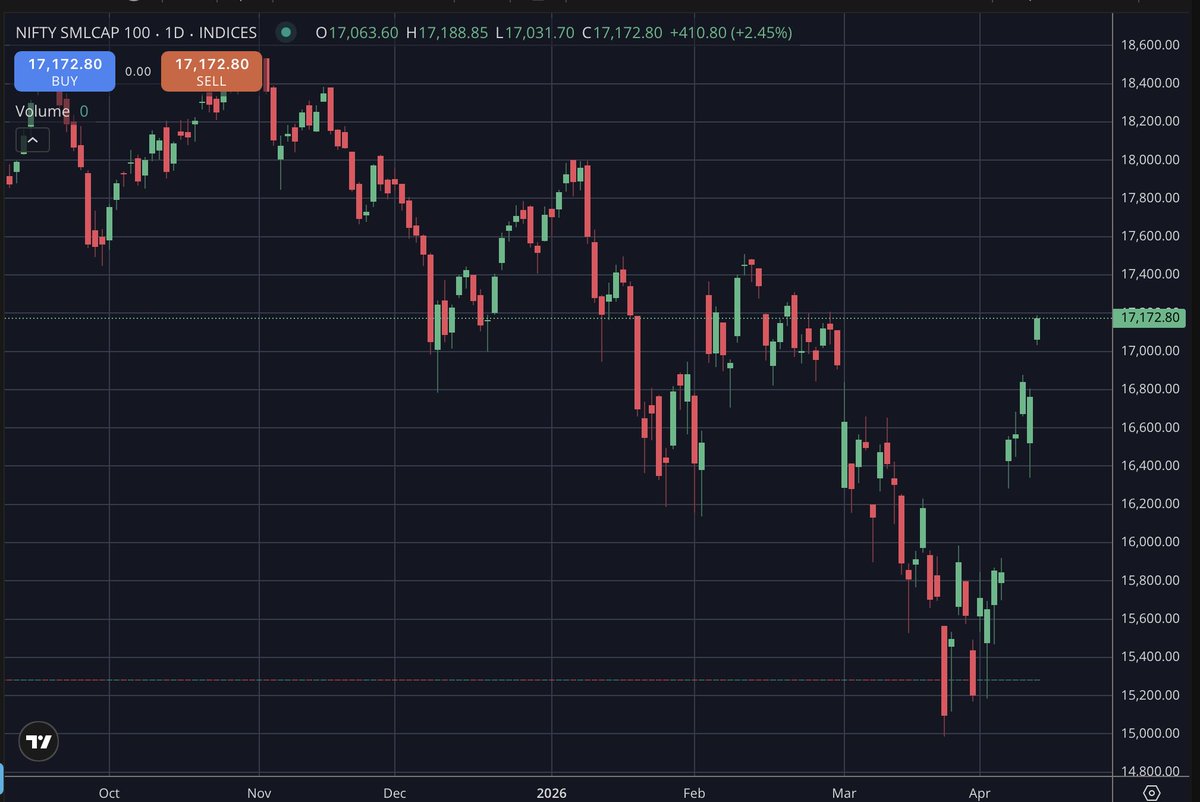Screen dimensions: 1200x802
Task: Click the 17,600.00 price scale label
Action: tap(1150, 236)
